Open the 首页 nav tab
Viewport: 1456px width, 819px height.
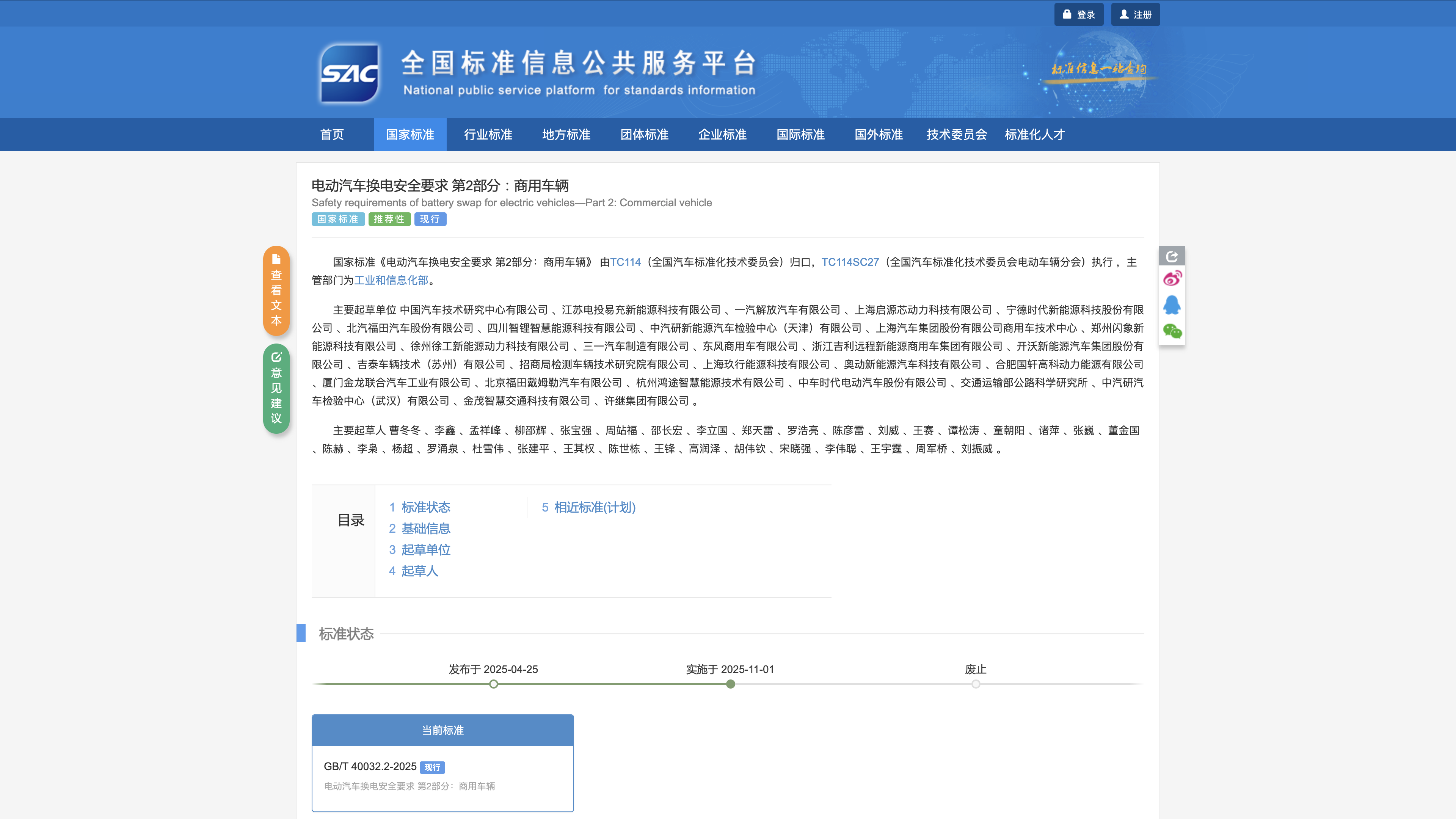click(332, 135)
